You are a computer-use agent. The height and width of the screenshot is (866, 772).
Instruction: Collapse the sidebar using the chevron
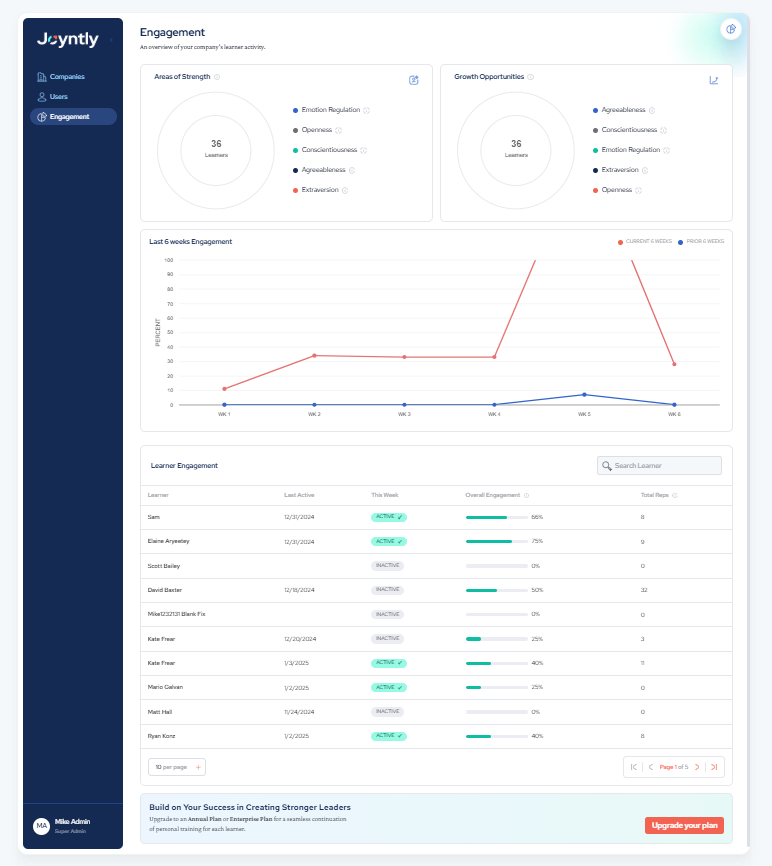[111, 40]
